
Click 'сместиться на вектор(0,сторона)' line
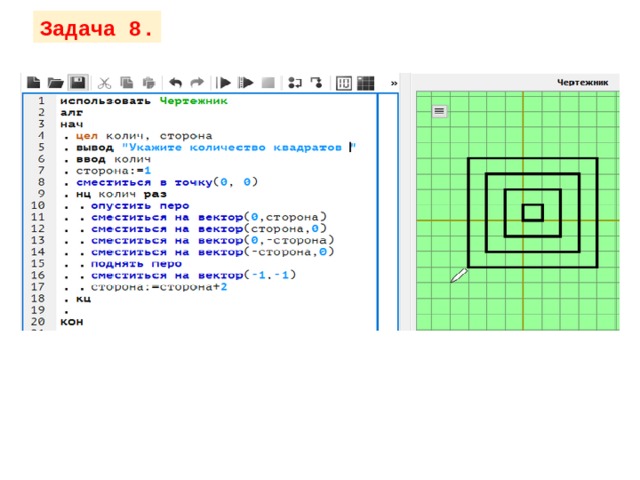click(209, 217)
